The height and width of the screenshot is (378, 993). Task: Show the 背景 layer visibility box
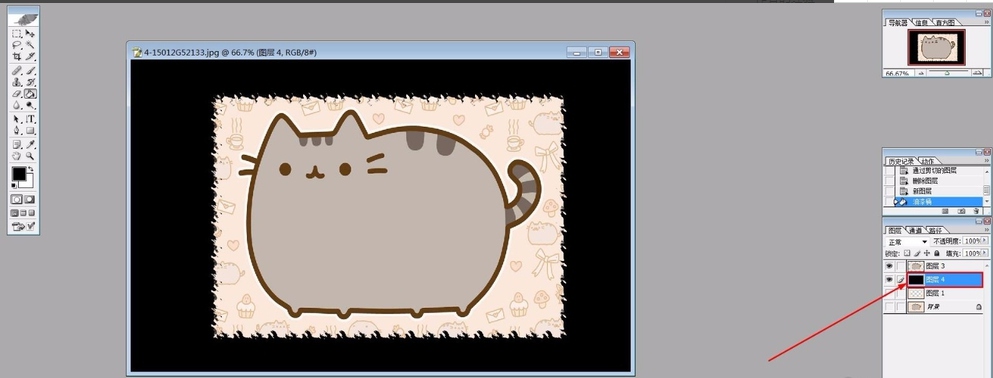point(889,306)
